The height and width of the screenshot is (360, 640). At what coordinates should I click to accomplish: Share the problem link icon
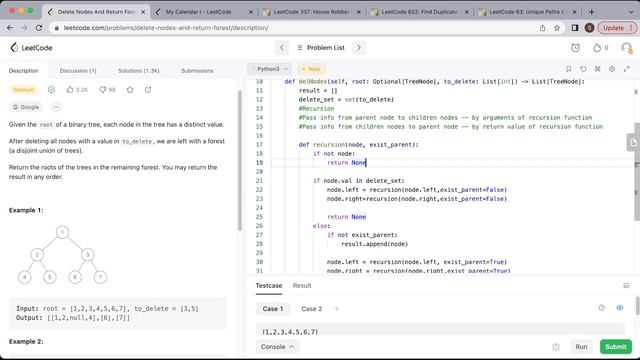click(148, 90)
